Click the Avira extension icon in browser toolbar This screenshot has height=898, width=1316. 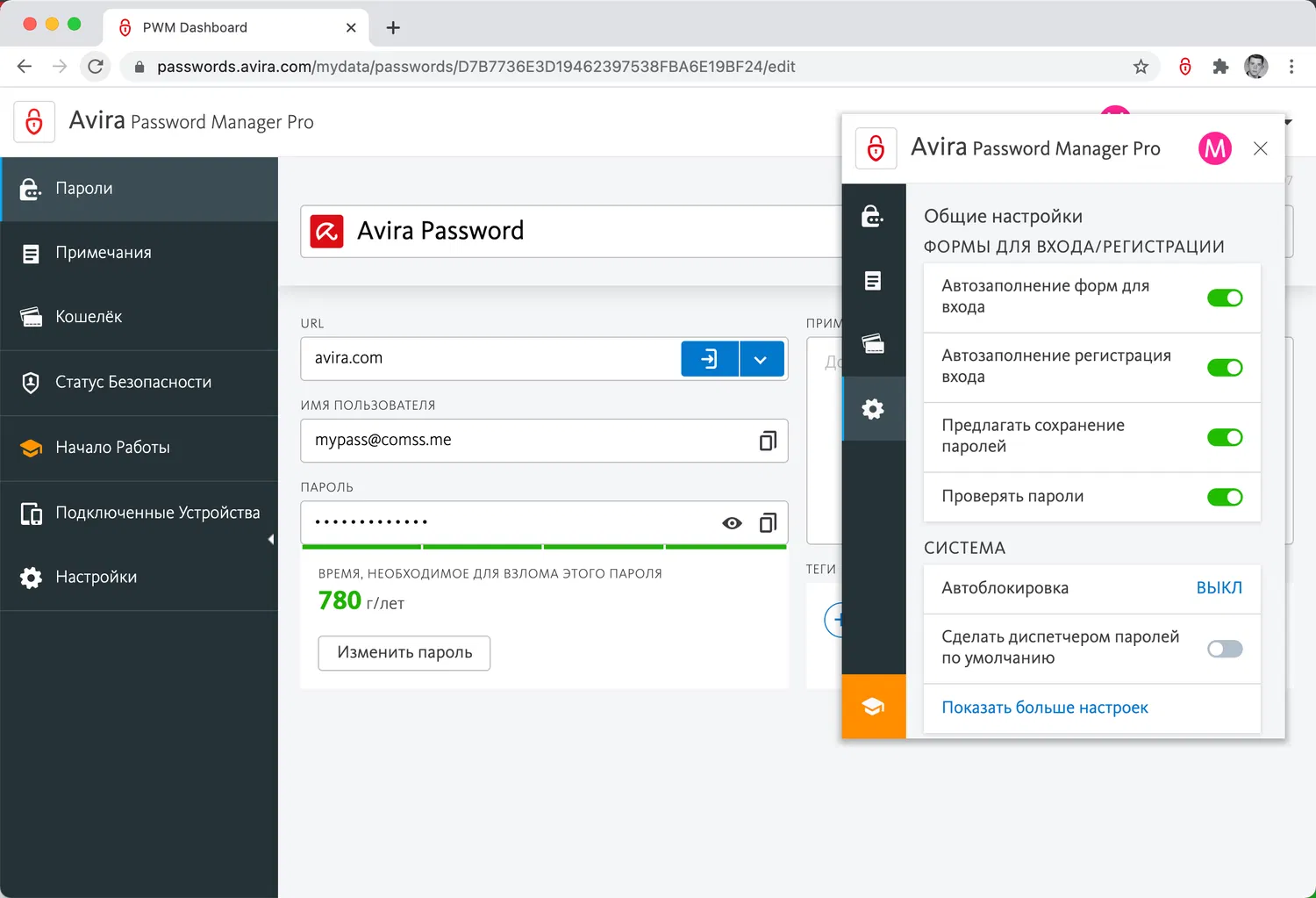[x=1184, y=67]
